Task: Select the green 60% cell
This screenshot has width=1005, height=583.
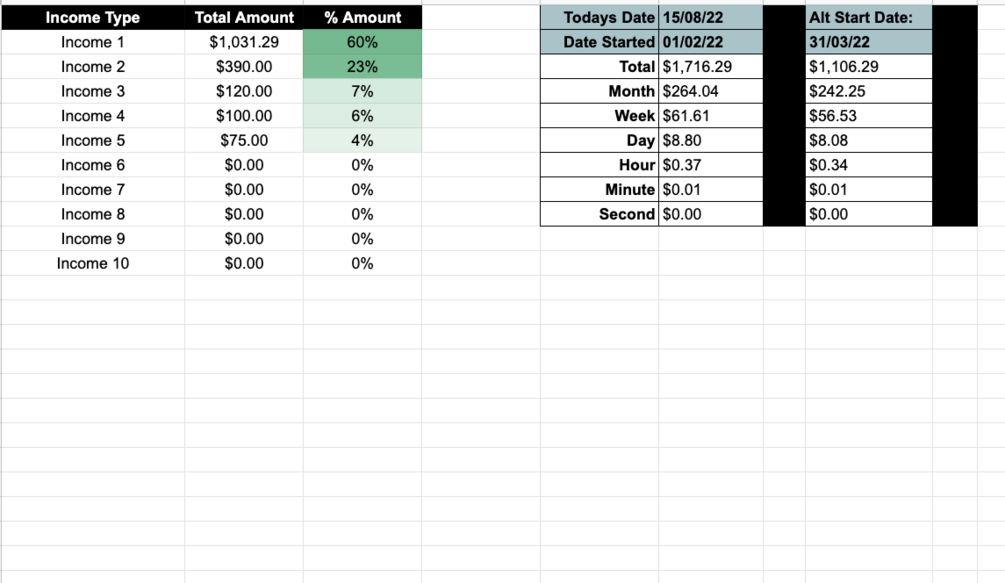Action: click(362, 42)
